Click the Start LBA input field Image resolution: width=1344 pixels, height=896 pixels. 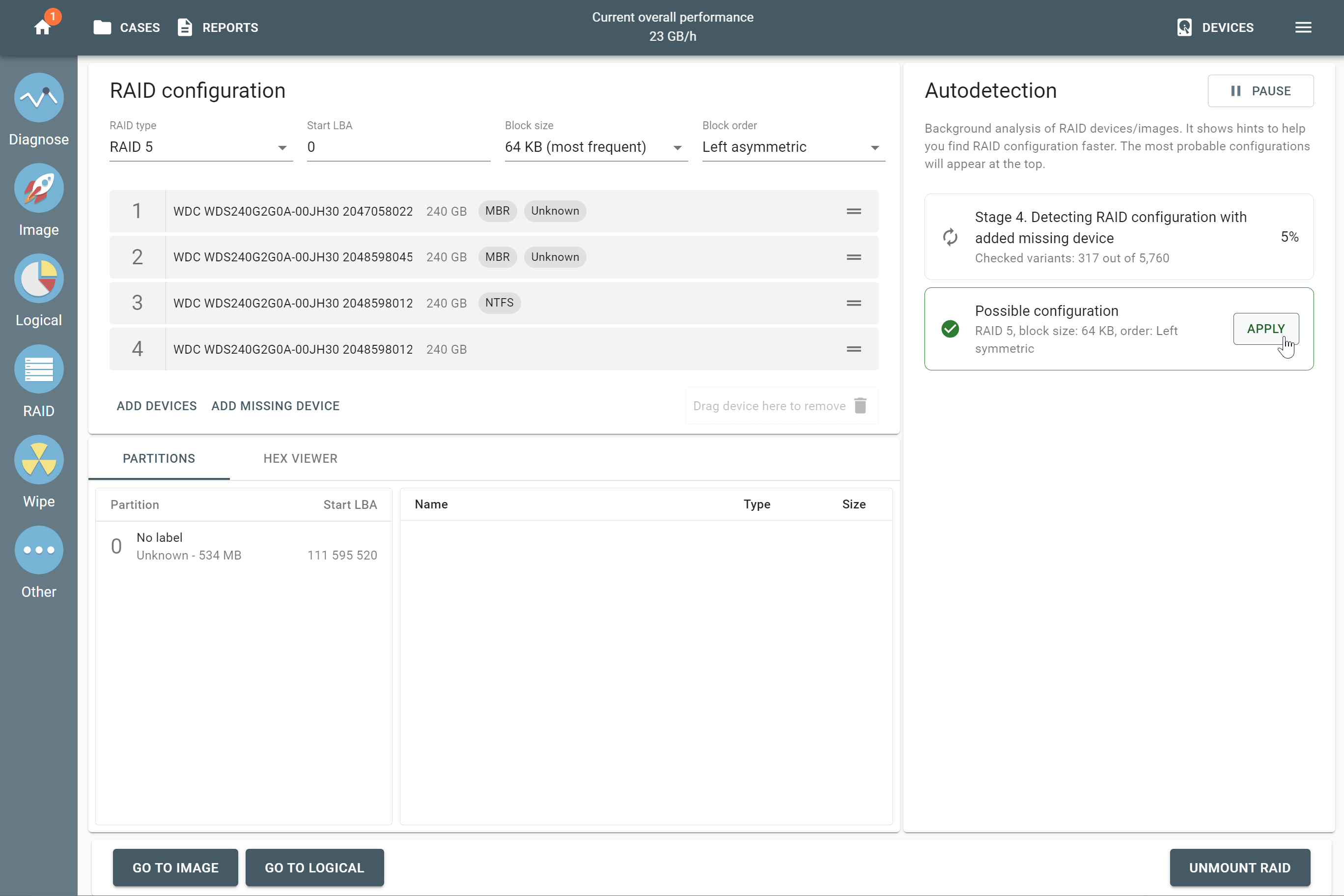[x=398, y=147]
